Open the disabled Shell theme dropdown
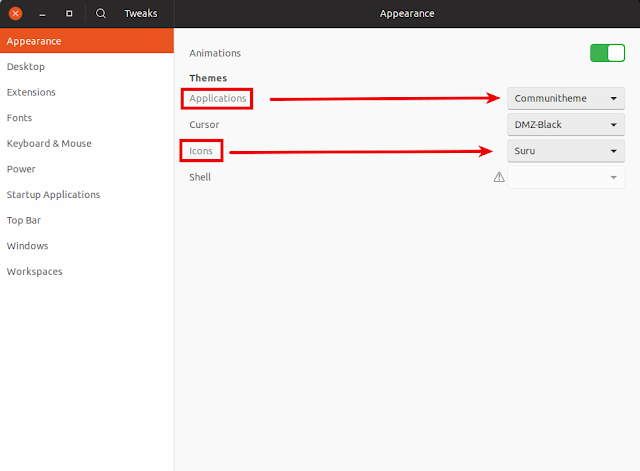Viewport: 640px width, 471px height. pyautogui.click(x=566, y=177)
